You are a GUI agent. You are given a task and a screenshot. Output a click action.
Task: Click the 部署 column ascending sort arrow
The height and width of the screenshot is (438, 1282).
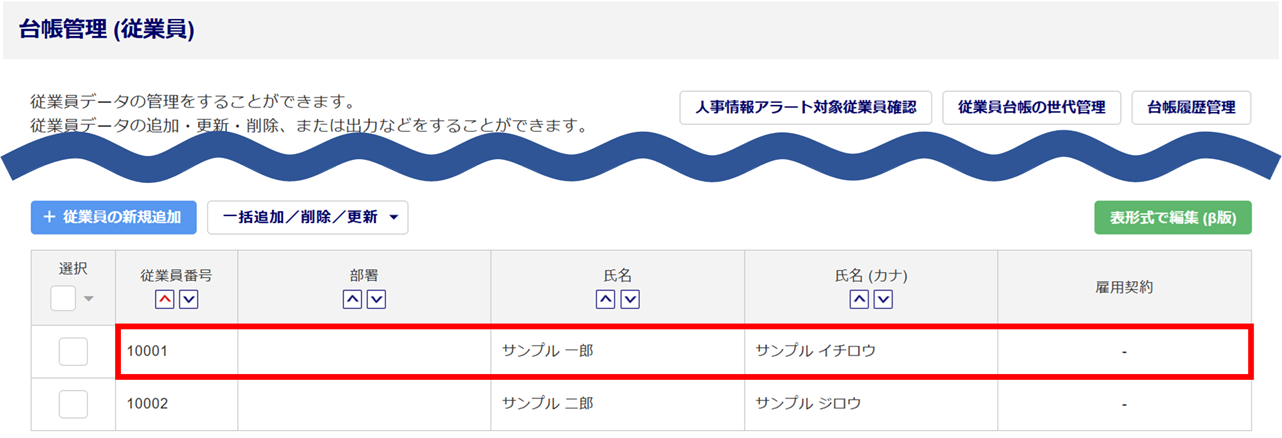352,299
